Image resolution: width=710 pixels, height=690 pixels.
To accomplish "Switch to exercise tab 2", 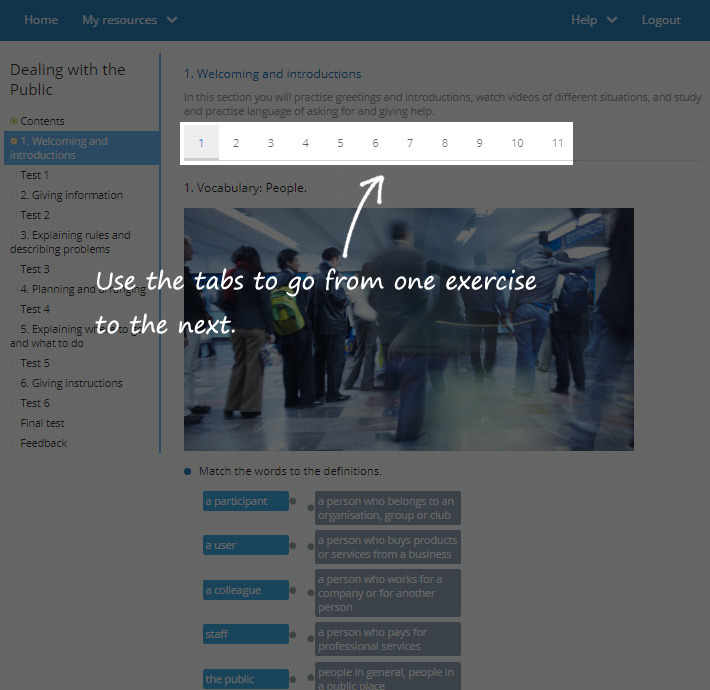I will coord(236,143).
